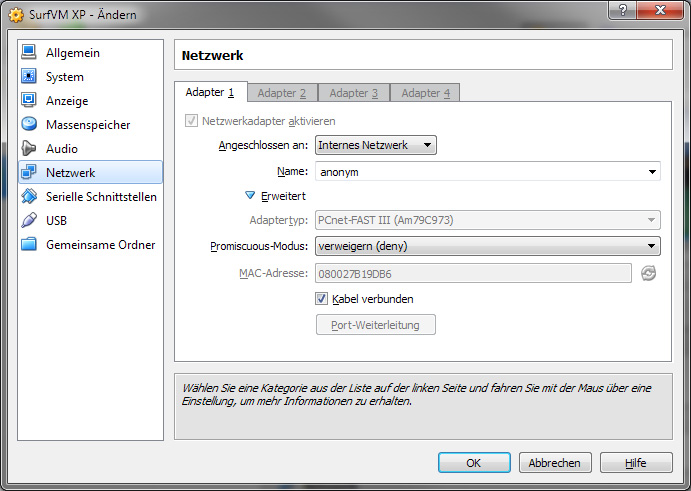Viewport: 691px width, 491px height.
Task: Uncheck the Kabel verbunden checkbox
Action: [321, 299]
